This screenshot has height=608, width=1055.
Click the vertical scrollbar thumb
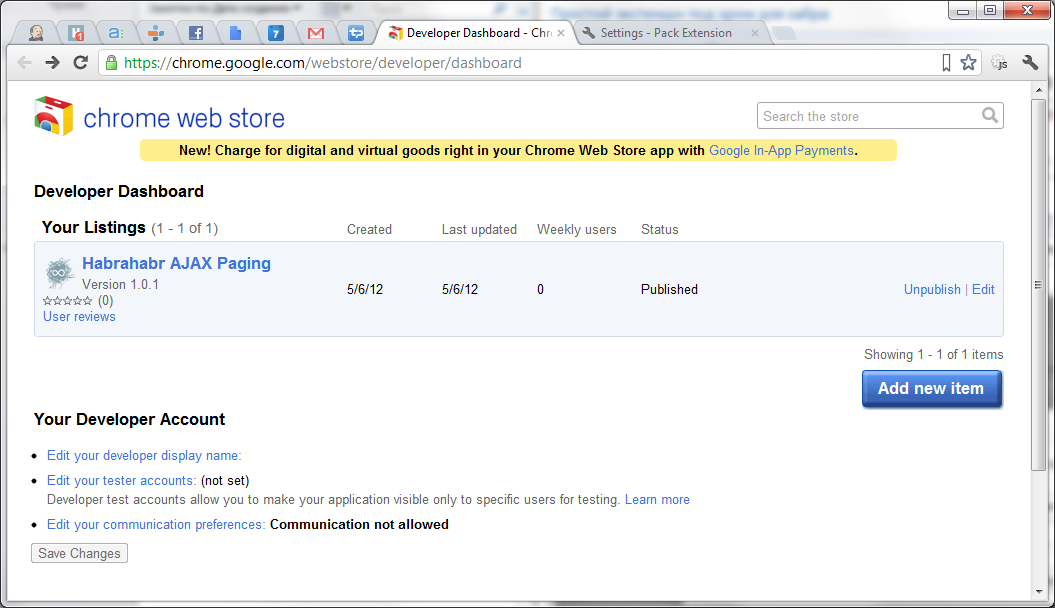pyautogui.click(x=1039, y=284)
